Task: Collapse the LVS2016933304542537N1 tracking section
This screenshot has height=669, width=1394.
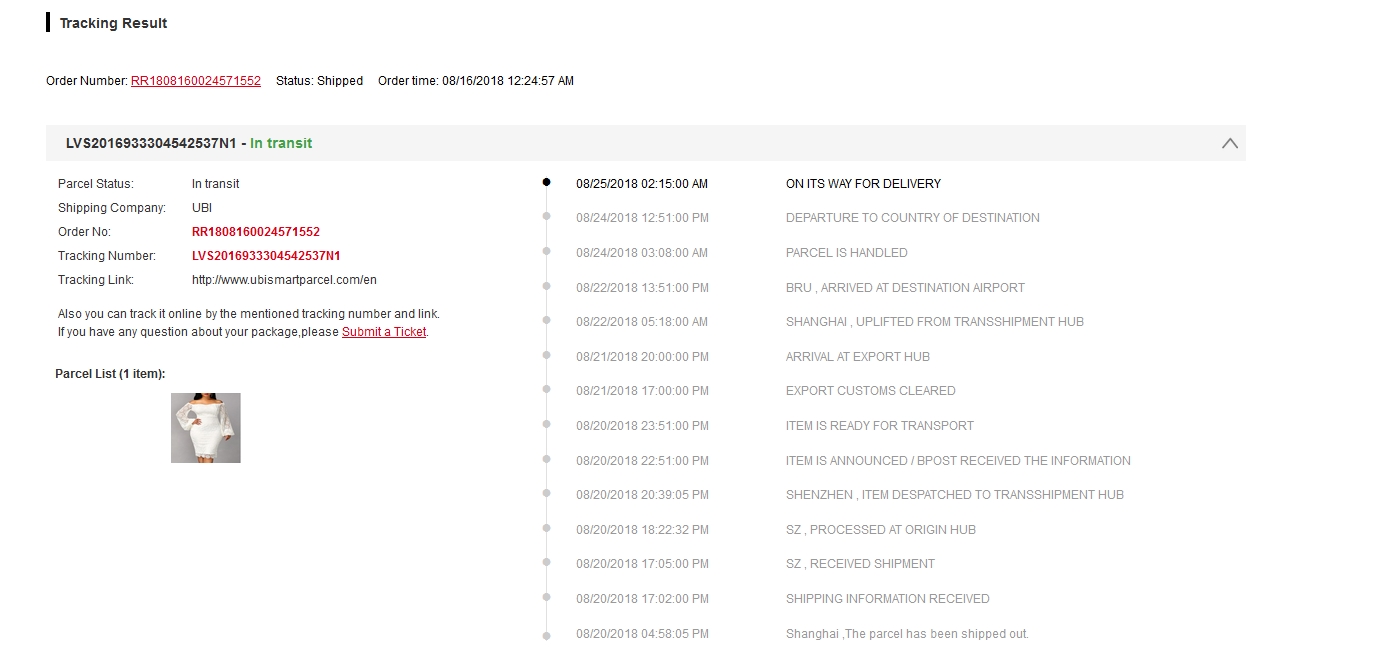Action: click(x=1229, y=143)
